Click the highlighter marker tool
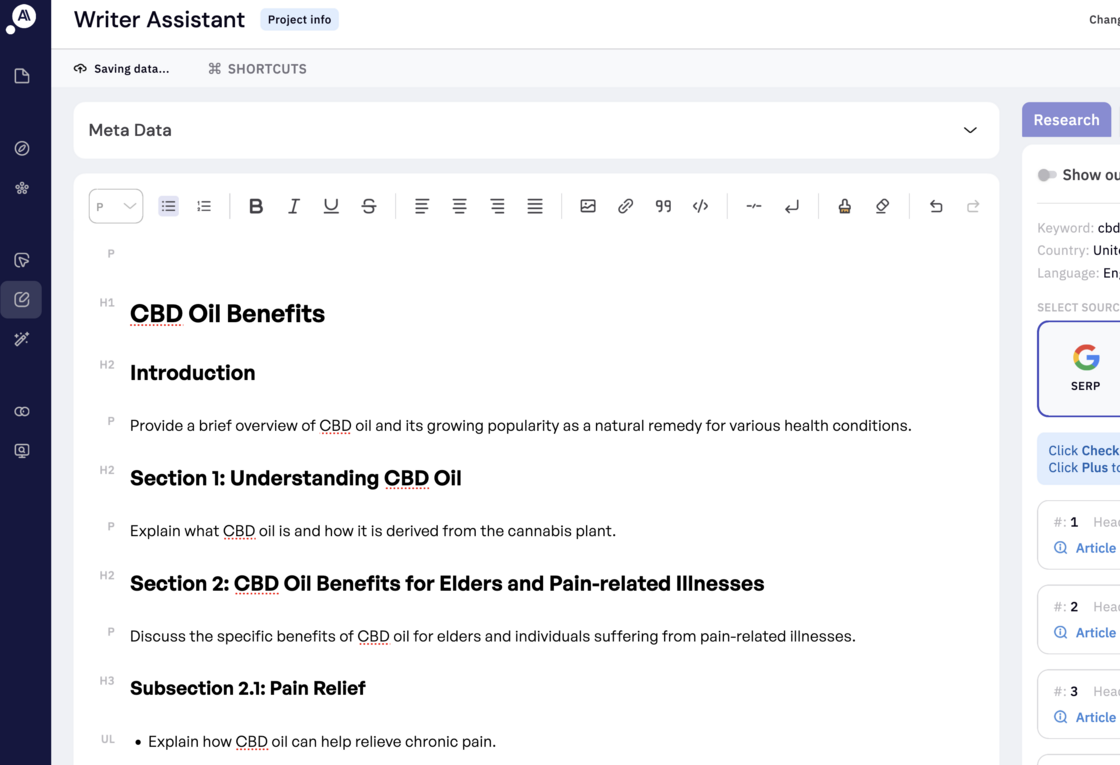The image size is (1120, 765). (x=844, y=206)
